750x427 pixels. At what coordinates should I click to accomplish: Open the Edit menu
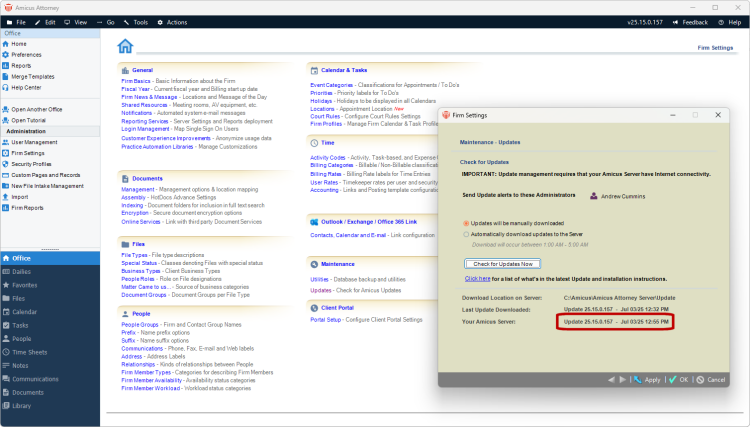pos(45,22)
